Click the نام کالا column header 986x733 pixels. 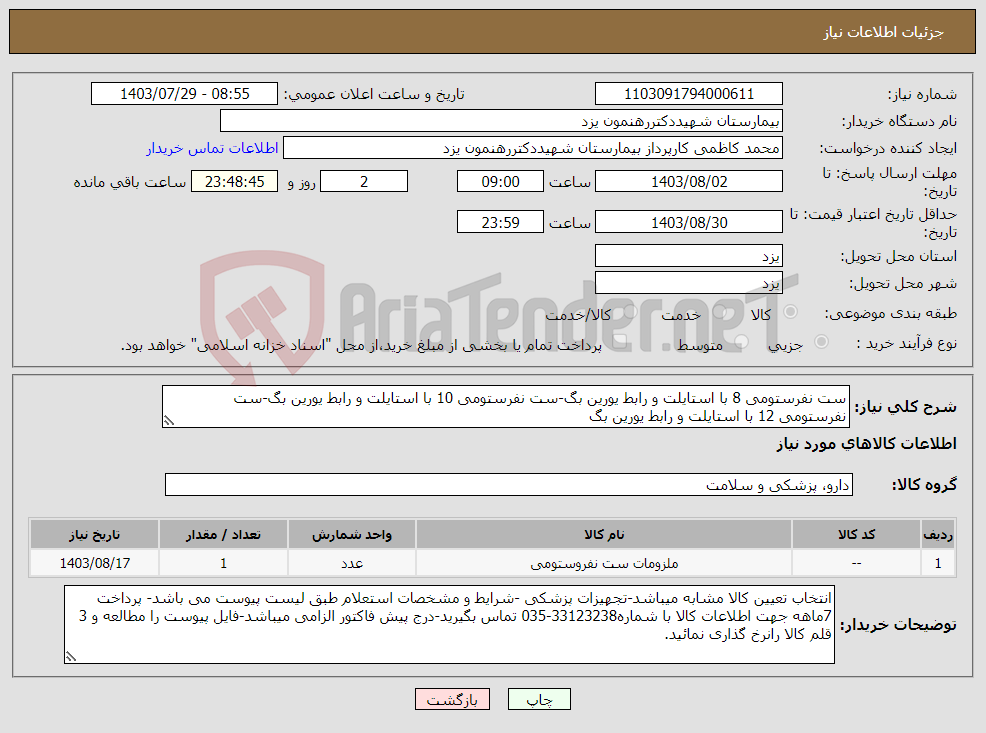pyautogui.click(x=604, y=534)
